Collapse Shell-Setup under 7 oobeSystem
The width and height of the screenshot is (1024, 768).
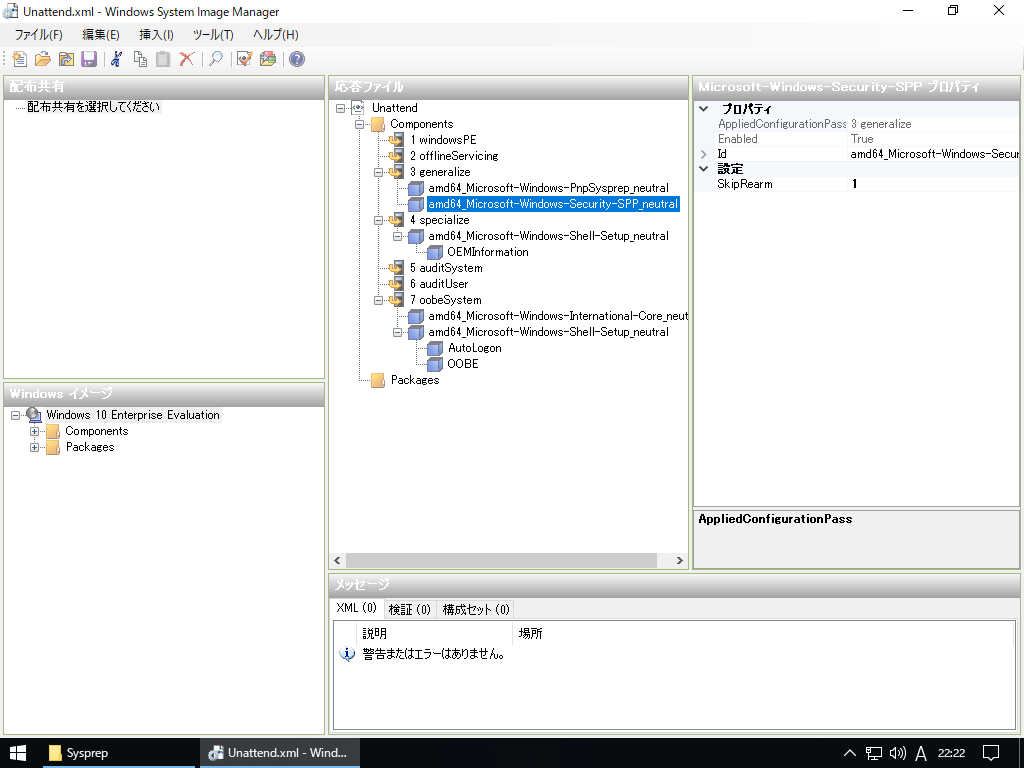tap(397, 332)
